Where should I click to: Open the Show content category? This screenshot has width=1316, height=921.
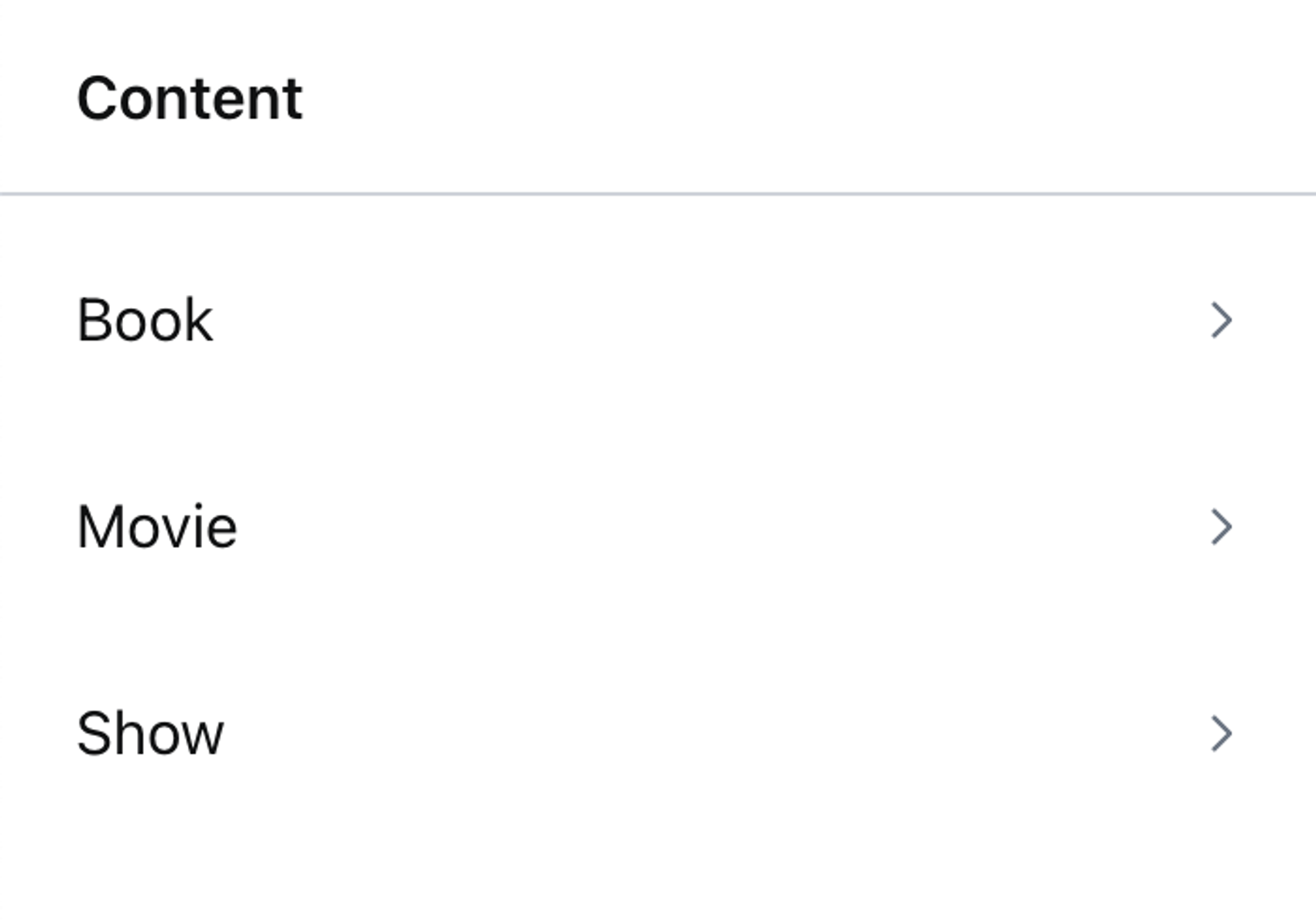point(150,734)
